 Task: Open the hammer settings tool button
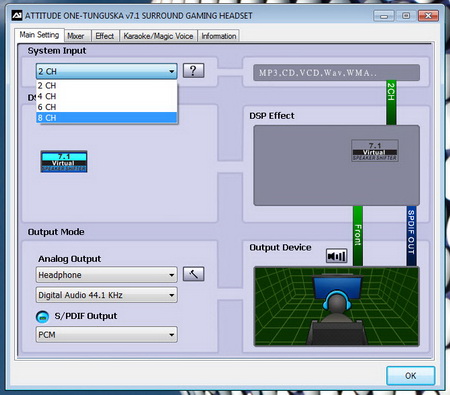(194, 274)
